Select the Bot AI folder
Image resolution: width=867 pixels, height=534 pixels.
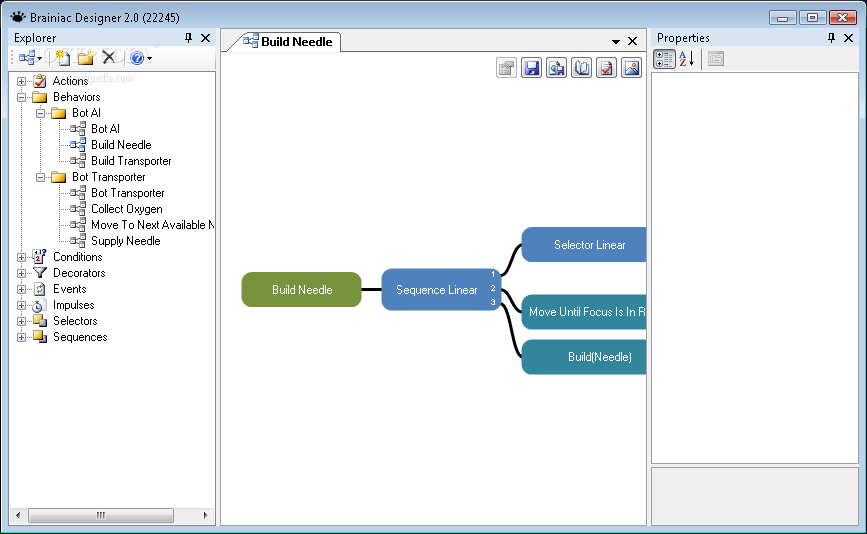pyautogui.click(x=86, y=113)
